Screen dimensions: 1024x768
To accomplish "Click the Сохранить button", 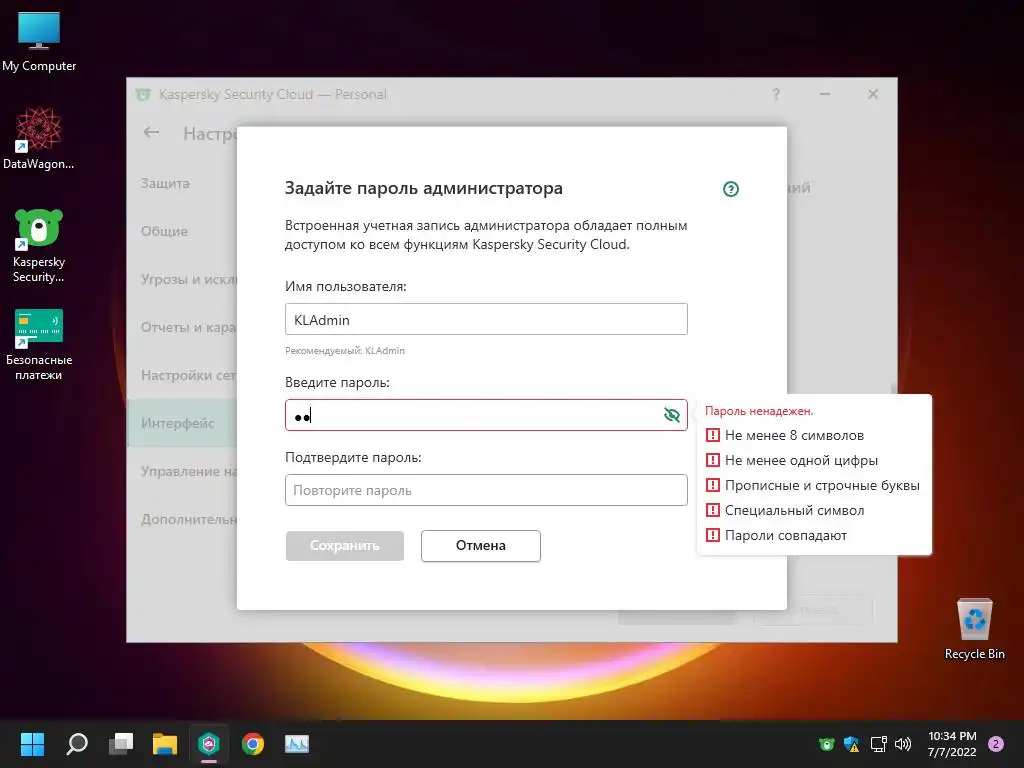I will (345, 545).
